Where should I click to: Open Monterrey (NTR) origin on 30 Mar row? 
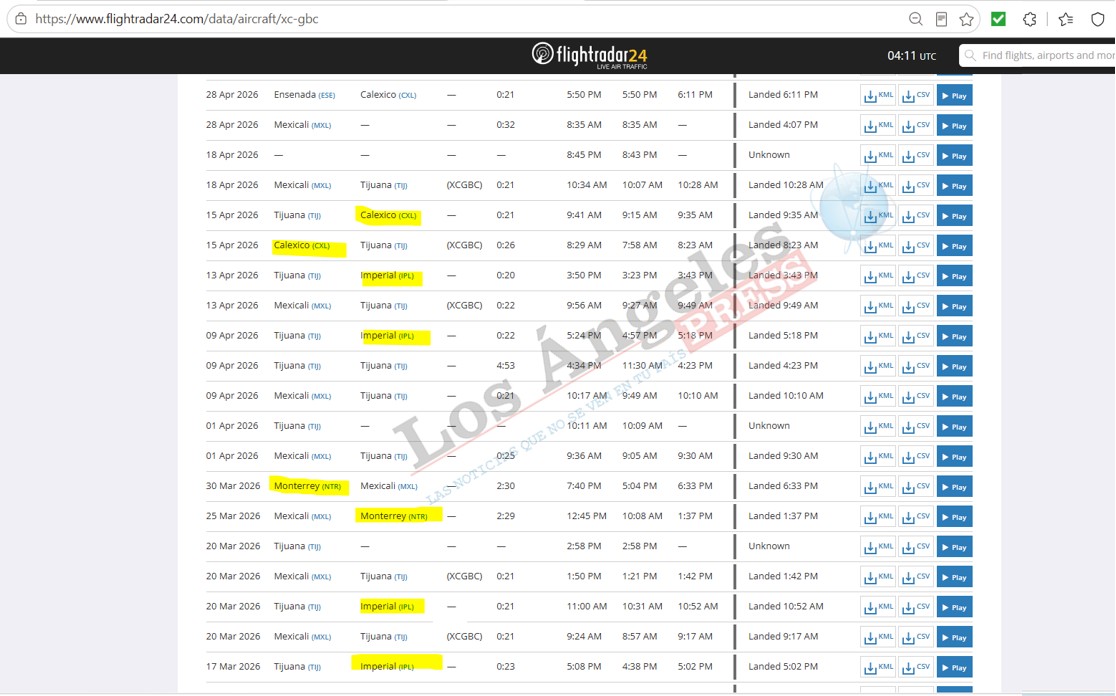tap(307, 486)
